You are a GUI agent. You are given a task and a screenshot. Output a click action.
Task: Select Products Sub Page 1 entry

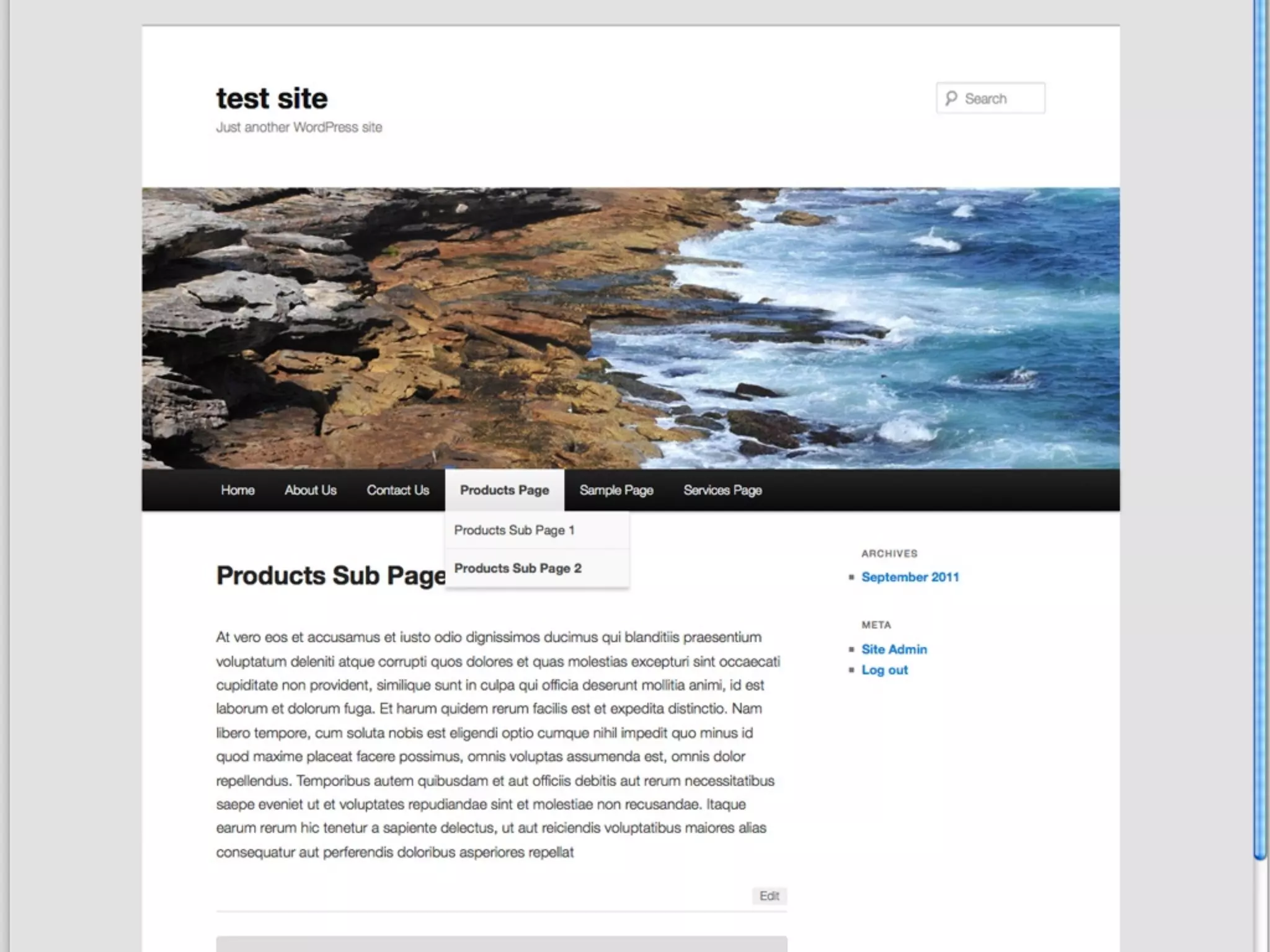(x=514, y=531)
